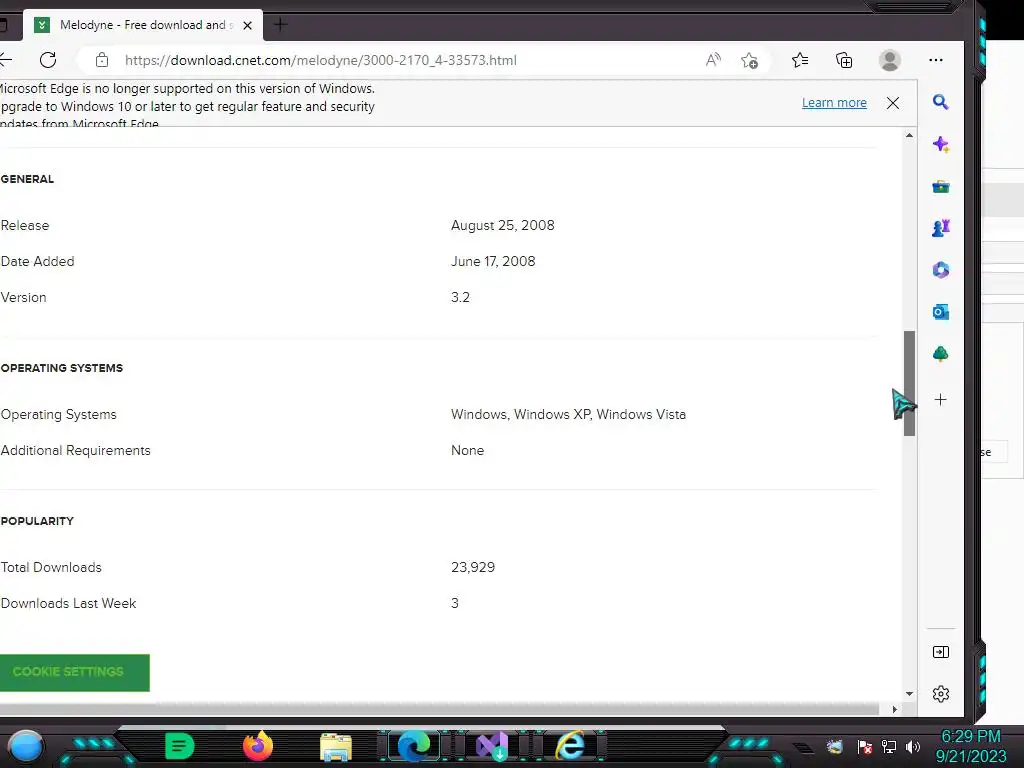The image size is (1024, 768).
Task: Click the vertical scrollbar thumb
Action: [x=909, y=383]
